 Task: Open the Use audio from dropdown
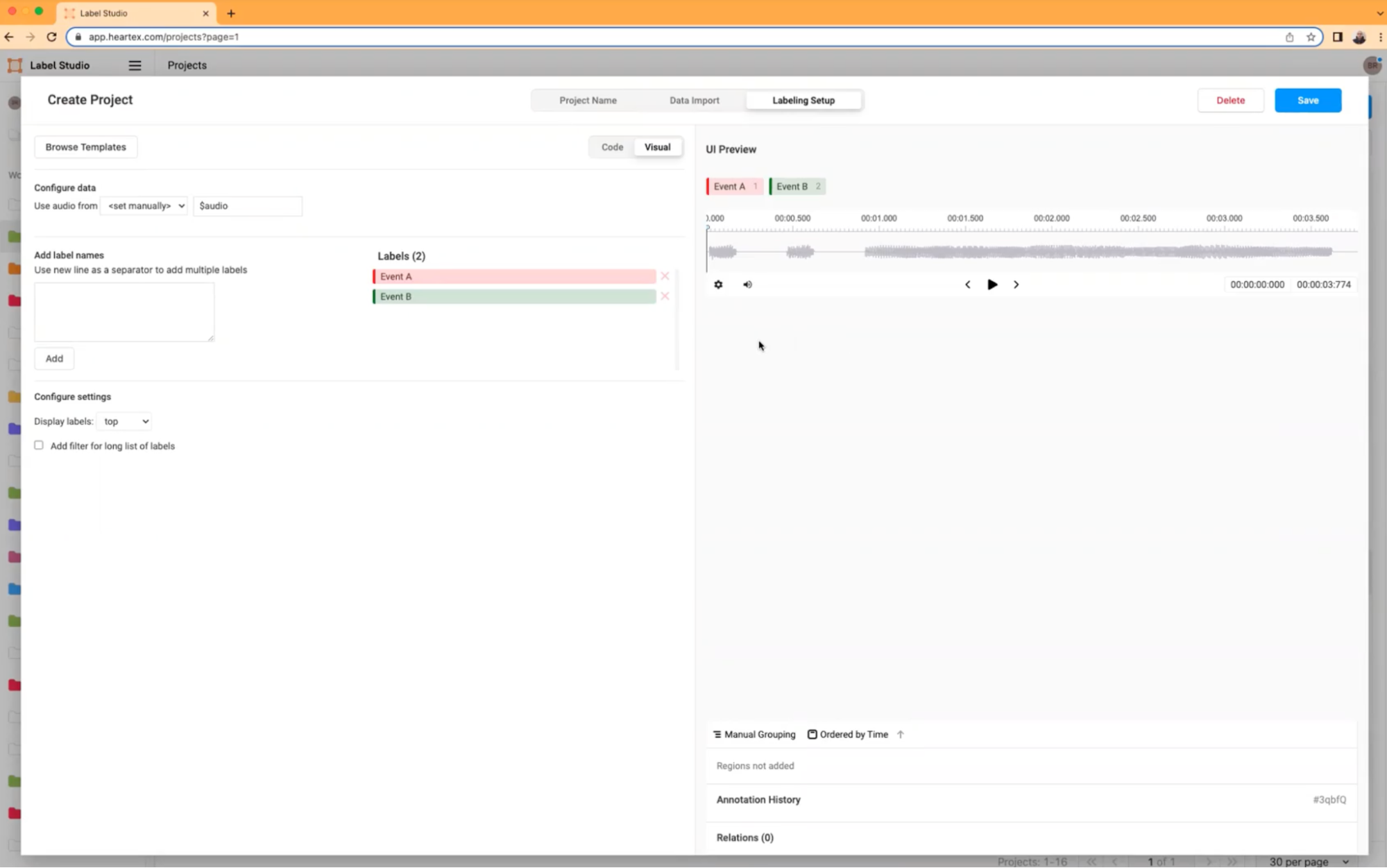click(x=144, y=206)
